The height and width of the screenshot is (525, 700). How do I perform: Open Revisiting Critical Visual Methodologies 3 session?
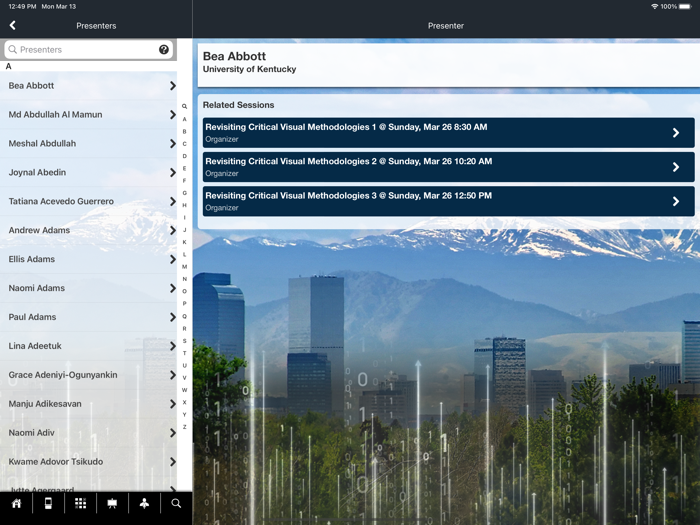[449, 201]
